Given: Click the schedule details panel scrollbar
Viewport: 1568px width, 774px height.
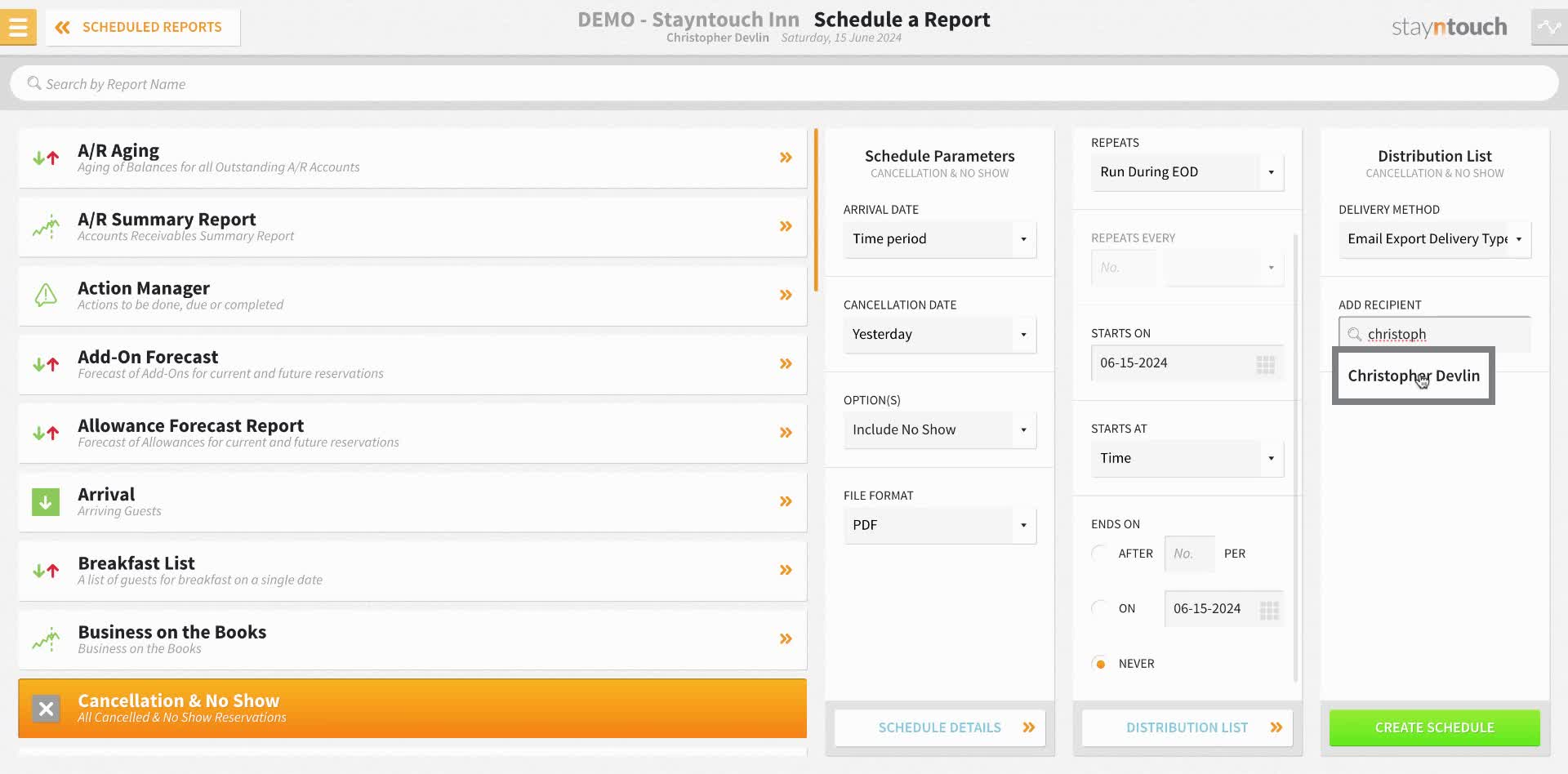Looking at the screenshot, I should point(1295,457).
